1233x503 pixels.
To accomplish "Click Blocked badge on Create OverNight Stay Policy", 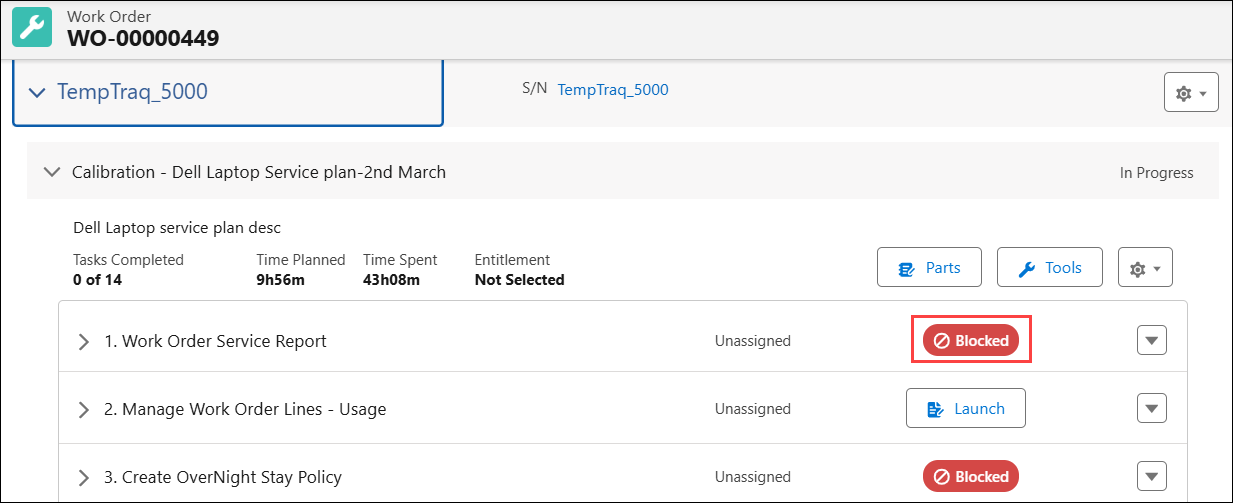I will pyautogui.click(x=971, y=477).
